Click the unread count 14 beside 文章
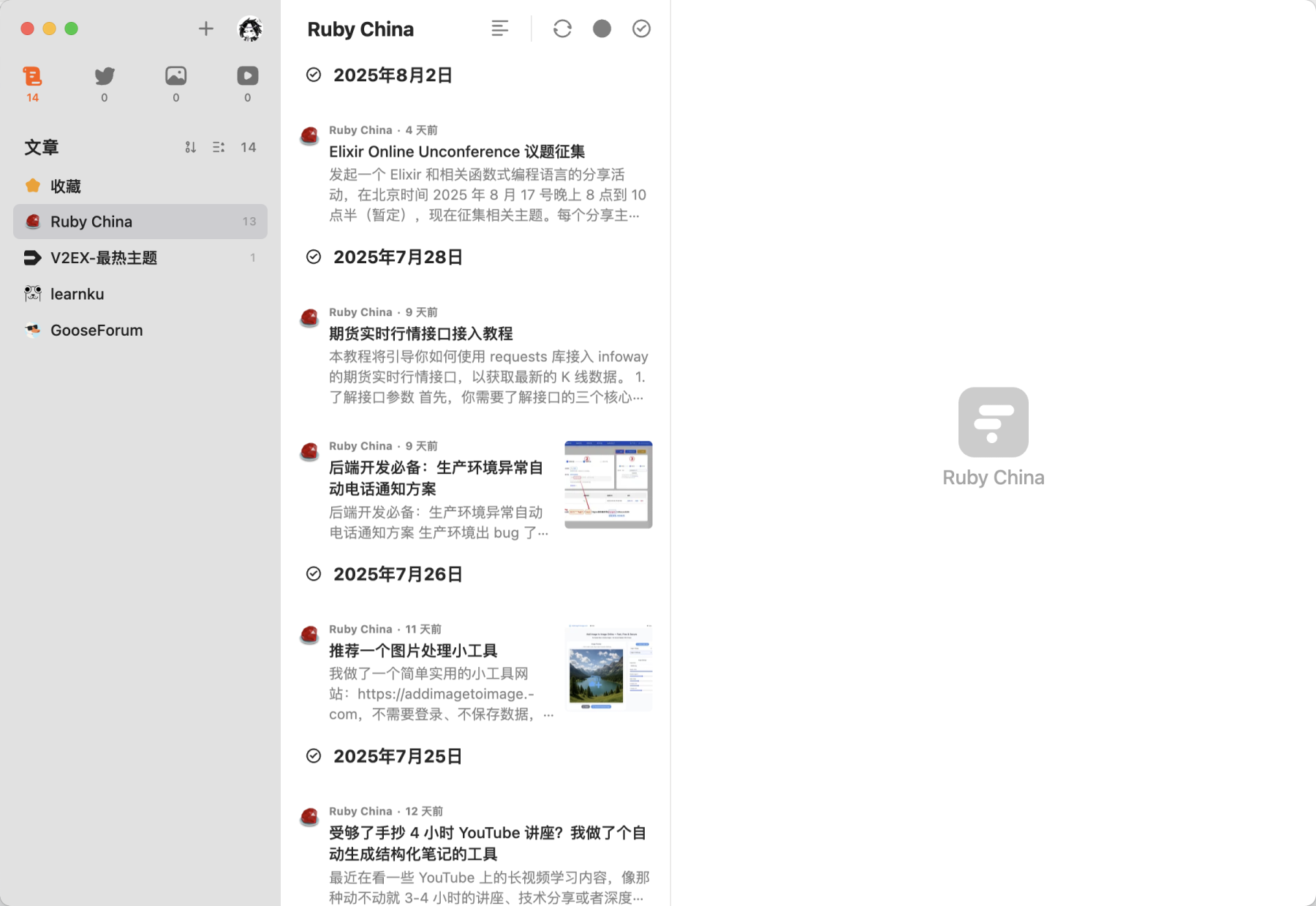 click(249, 147)
